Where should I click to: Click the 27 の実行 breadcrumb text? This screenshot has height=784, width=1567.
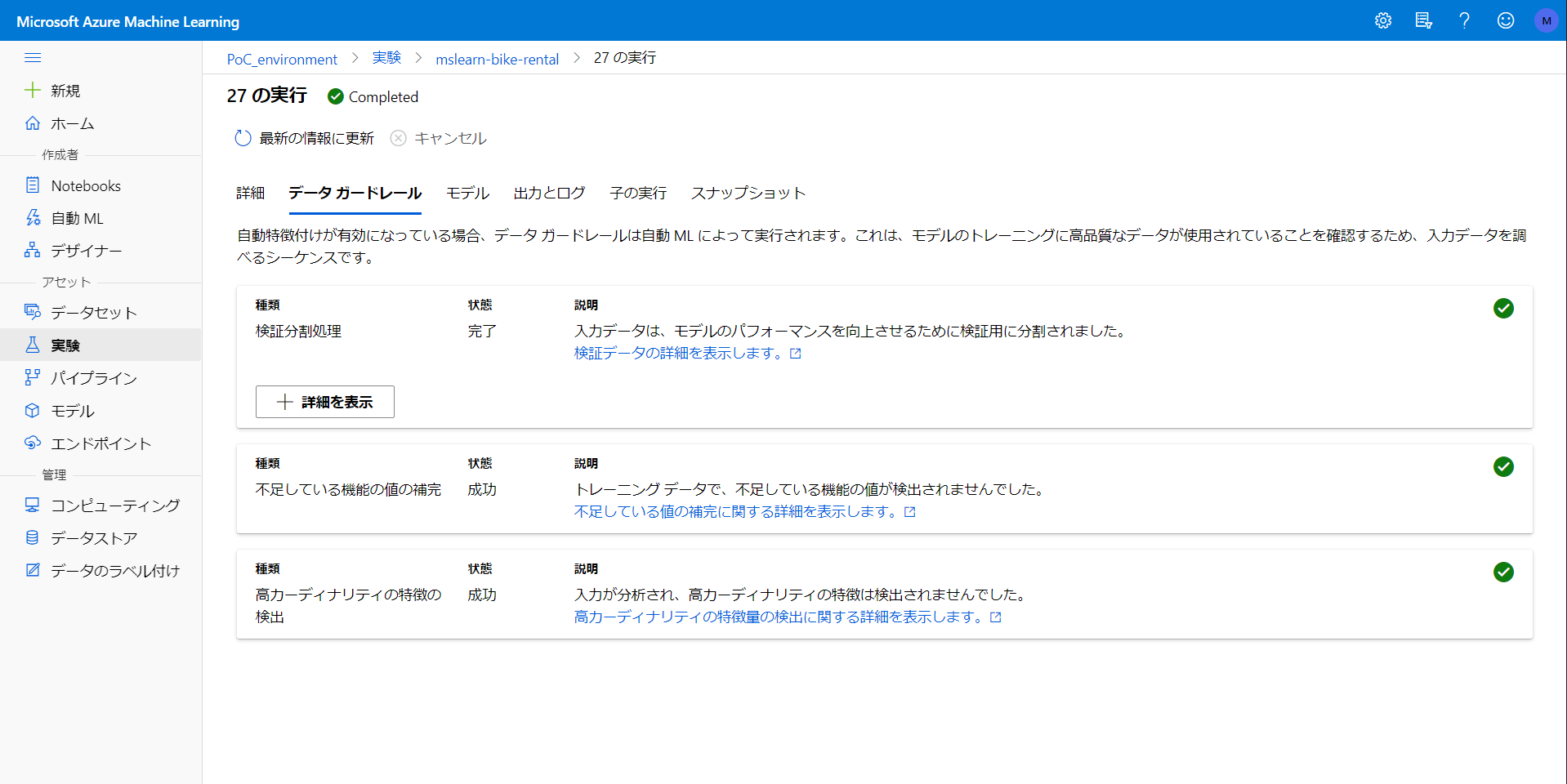click(625, 58)
